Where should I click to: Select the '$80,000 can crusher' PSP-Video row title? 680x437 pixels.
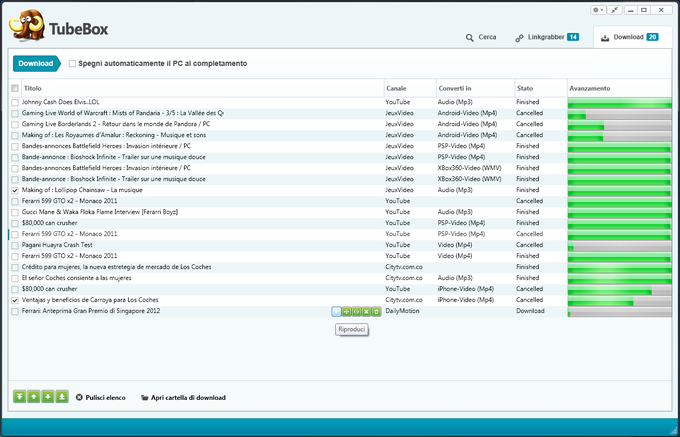pos(49,223)
